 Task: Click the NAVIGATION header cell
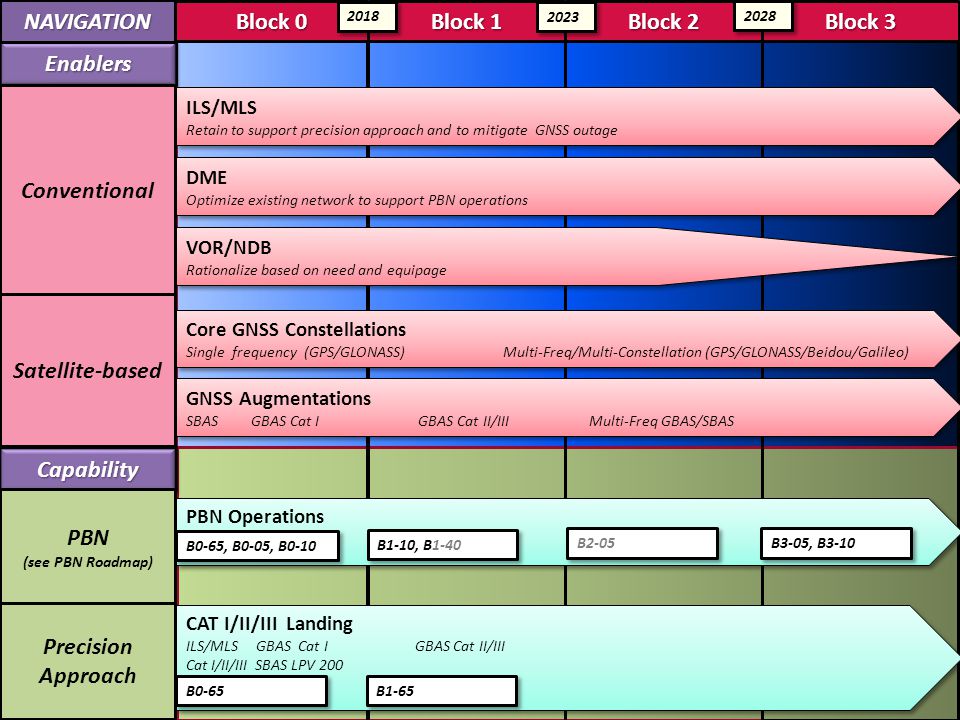click(88, 21)
